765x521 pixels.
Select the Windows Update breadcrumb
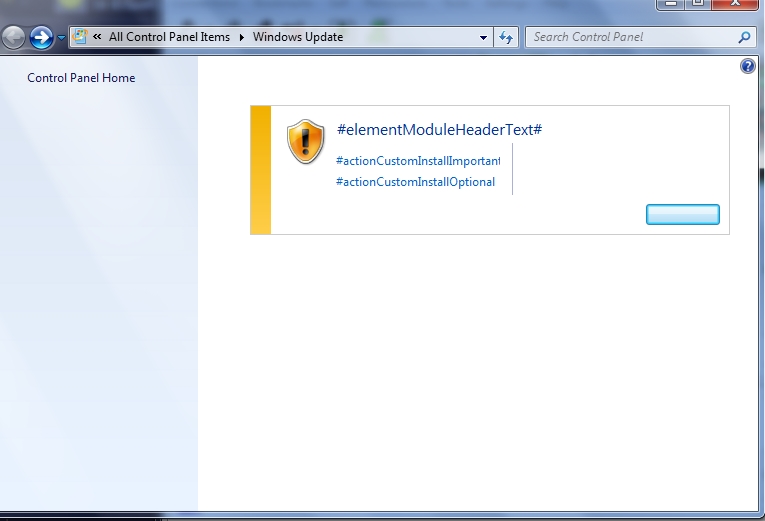(x=298, y=37)
